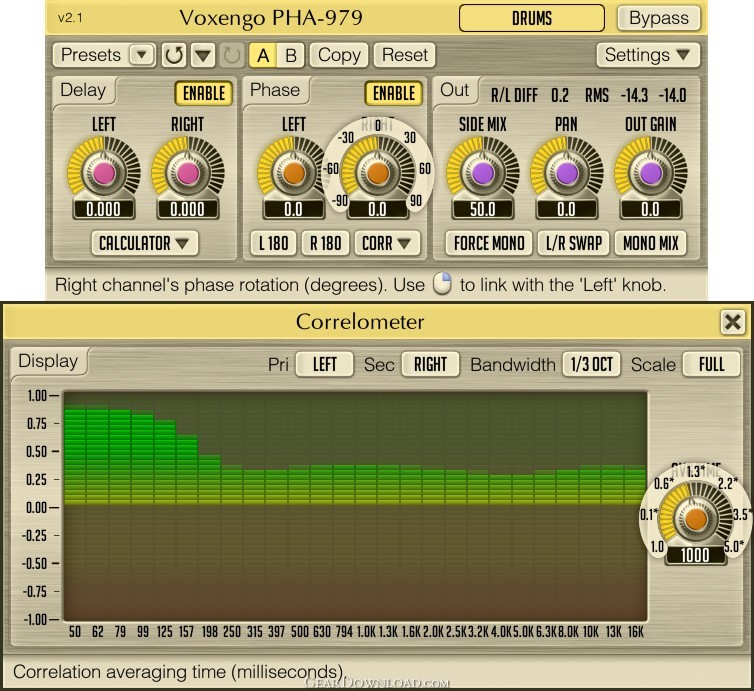
Task: Click the Delay RIGHT knob
Action: (x=188, y=173)
